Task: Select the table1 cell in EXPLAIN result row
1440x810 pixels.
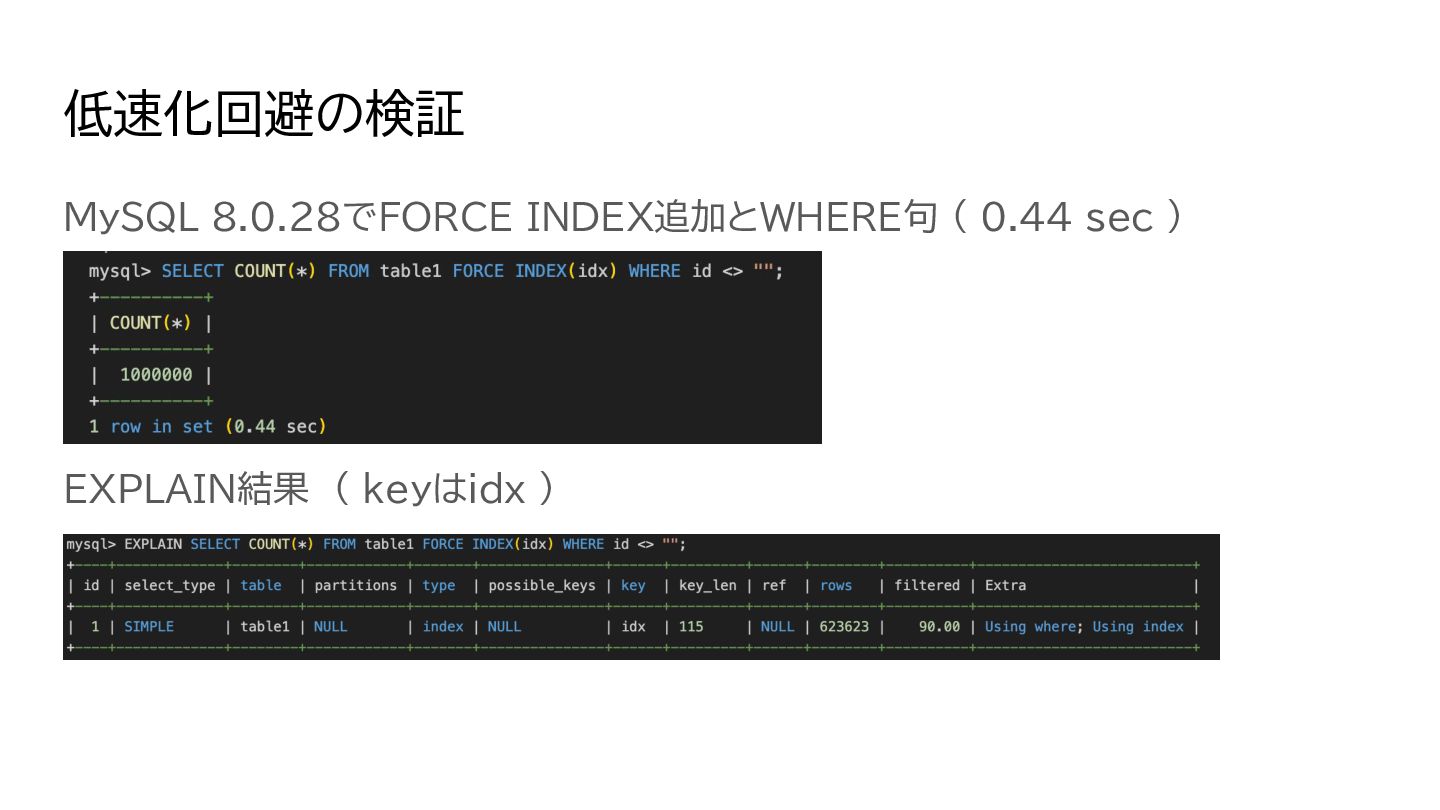Action: coord(264,627)
